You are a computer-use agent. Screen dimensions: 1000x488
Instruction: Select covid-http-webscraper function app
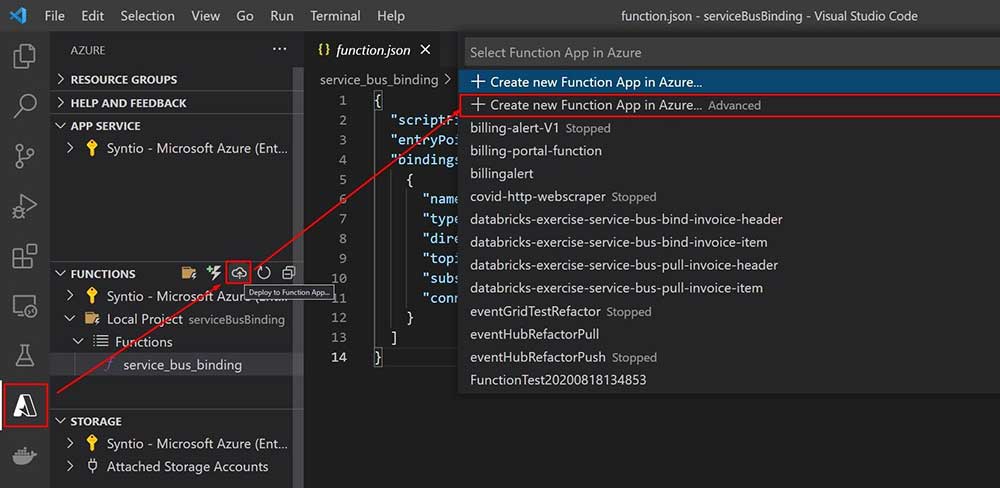click(729, 196)
